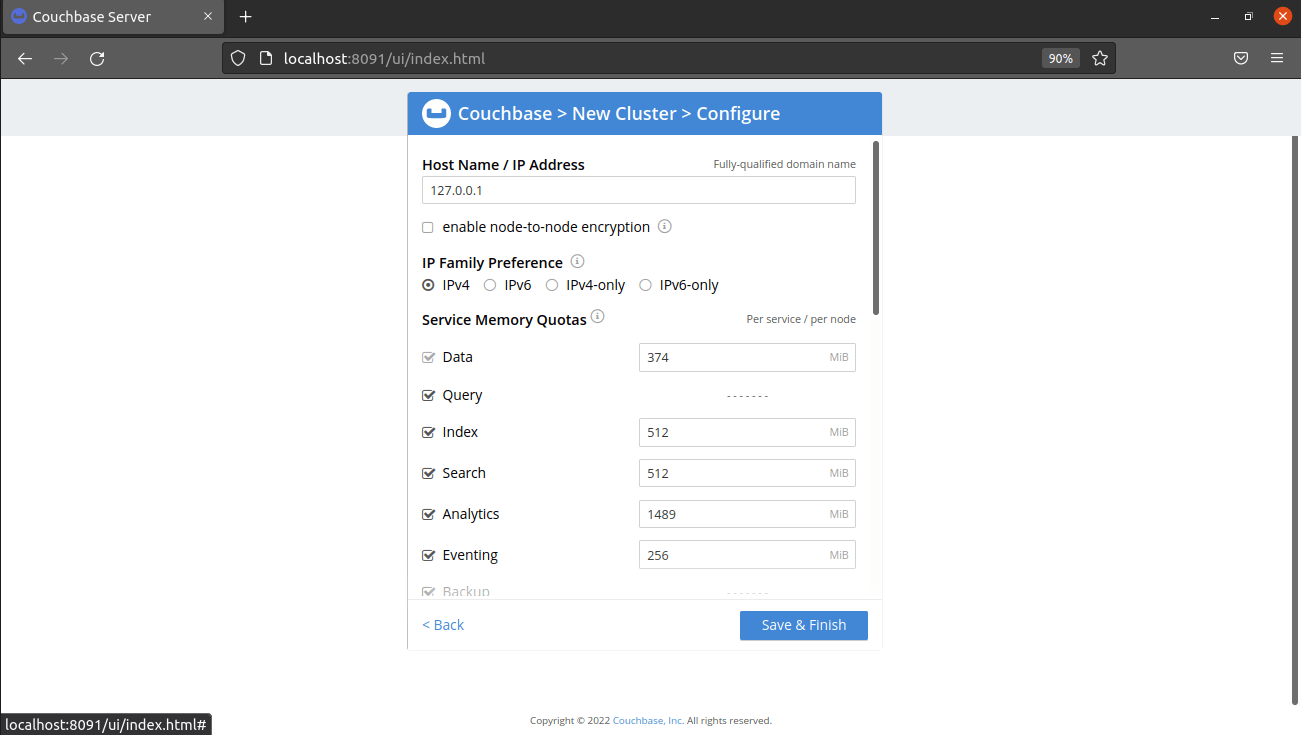Choose IPv4-only radio option
This screenshot has height=735, width=1301.
[552, 285]
